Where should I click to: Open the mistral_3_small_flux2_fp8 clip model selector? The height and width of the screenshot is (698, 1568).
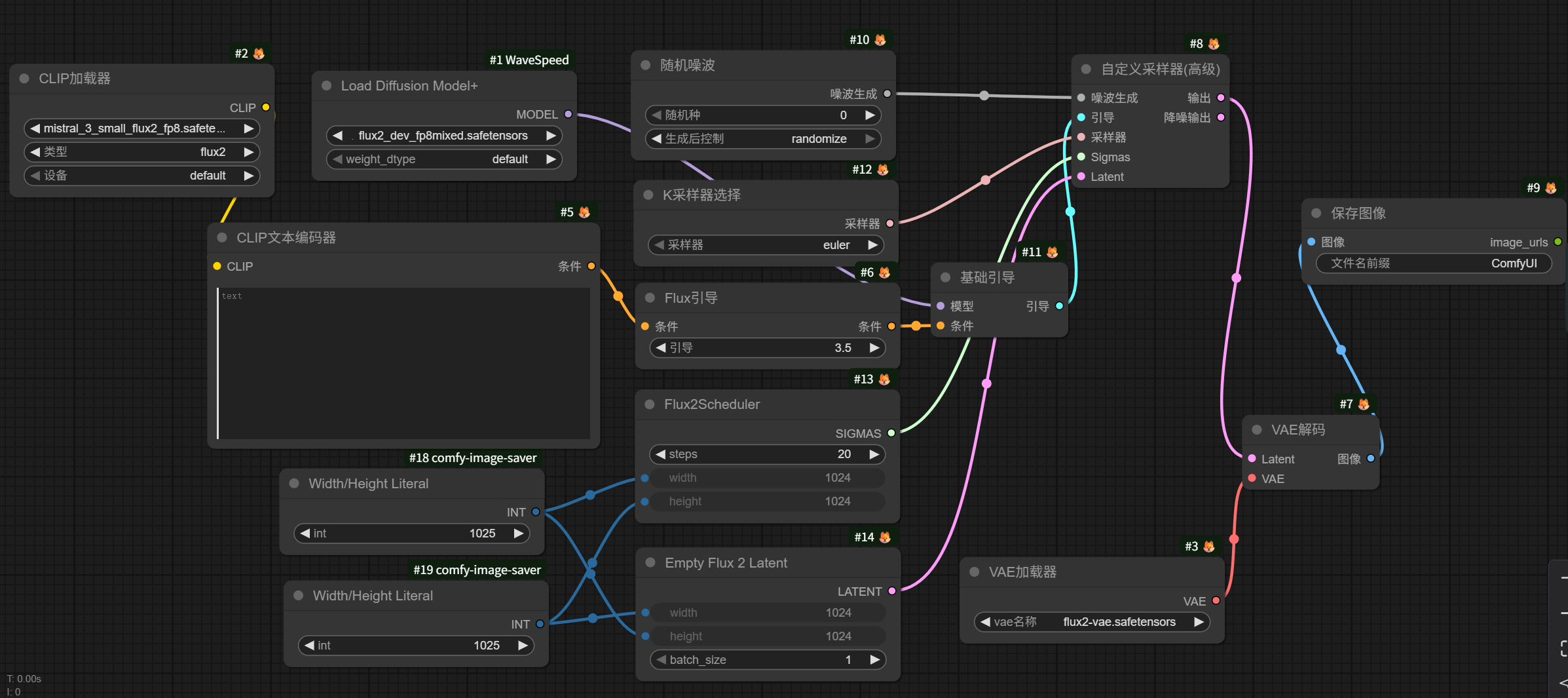pos(142,128)
